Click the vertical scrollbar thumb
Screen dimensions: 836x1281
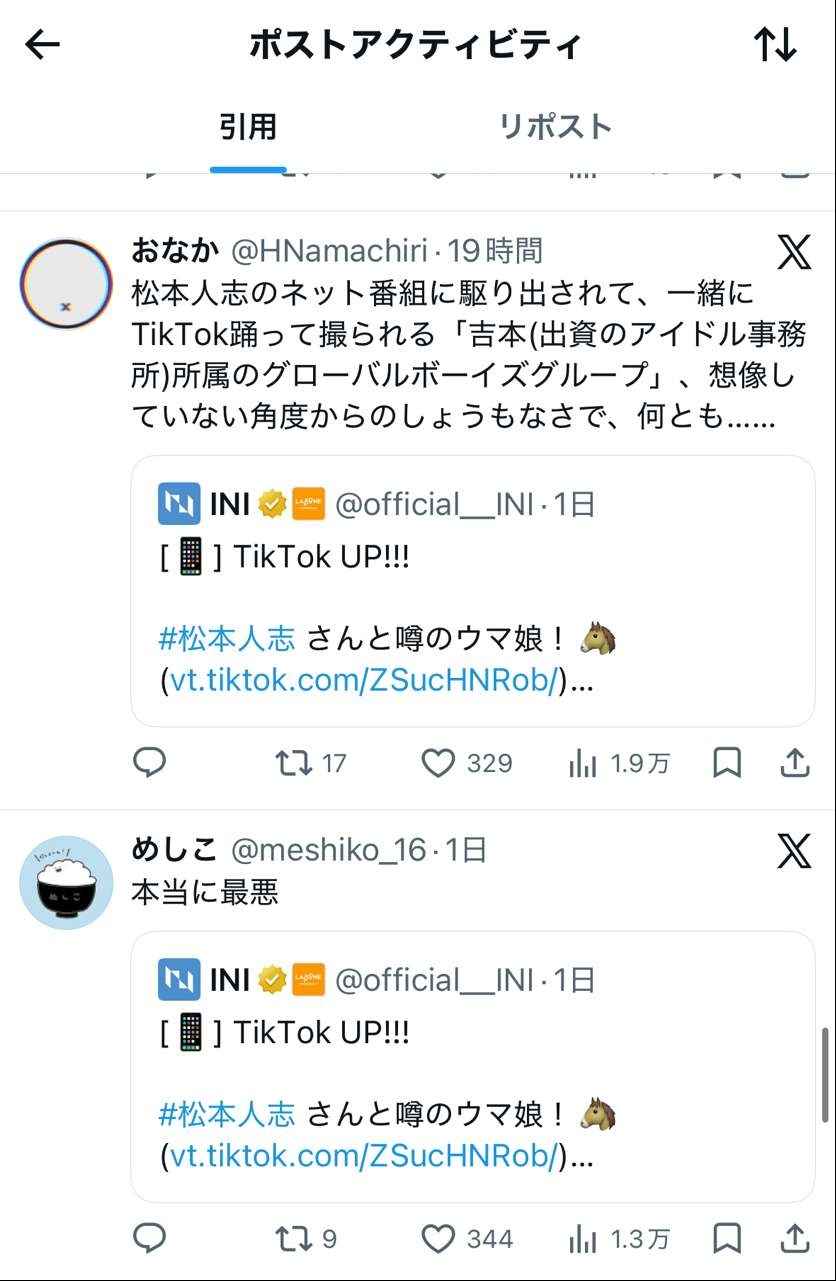825,1075
